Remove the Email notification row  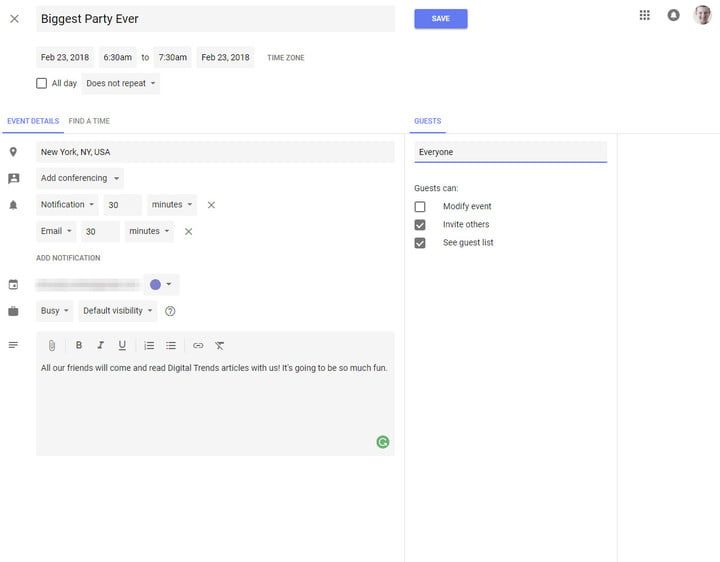tap(188, 232)
